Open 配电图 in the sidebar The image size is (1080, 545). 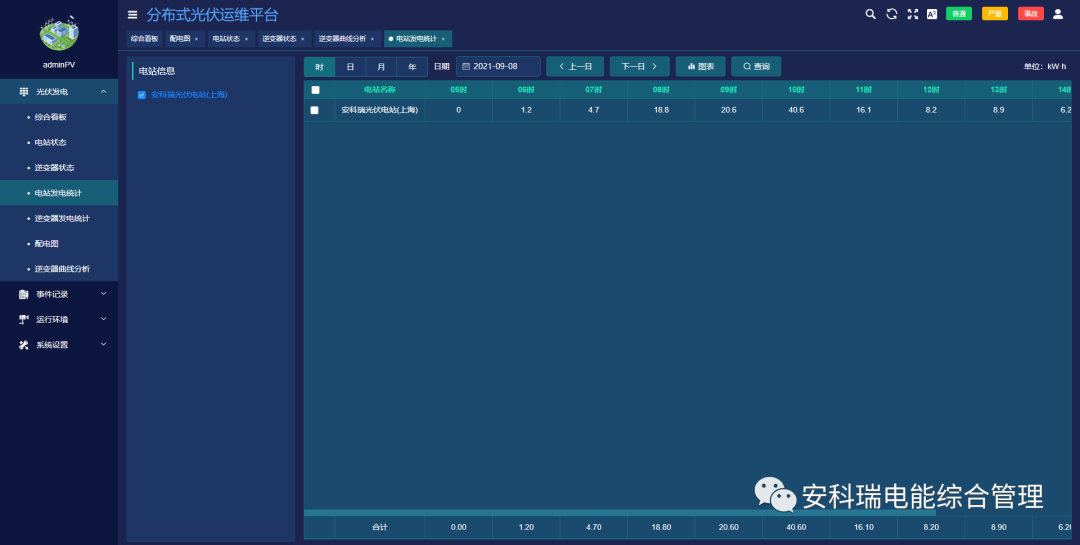[x=59, y=243]
